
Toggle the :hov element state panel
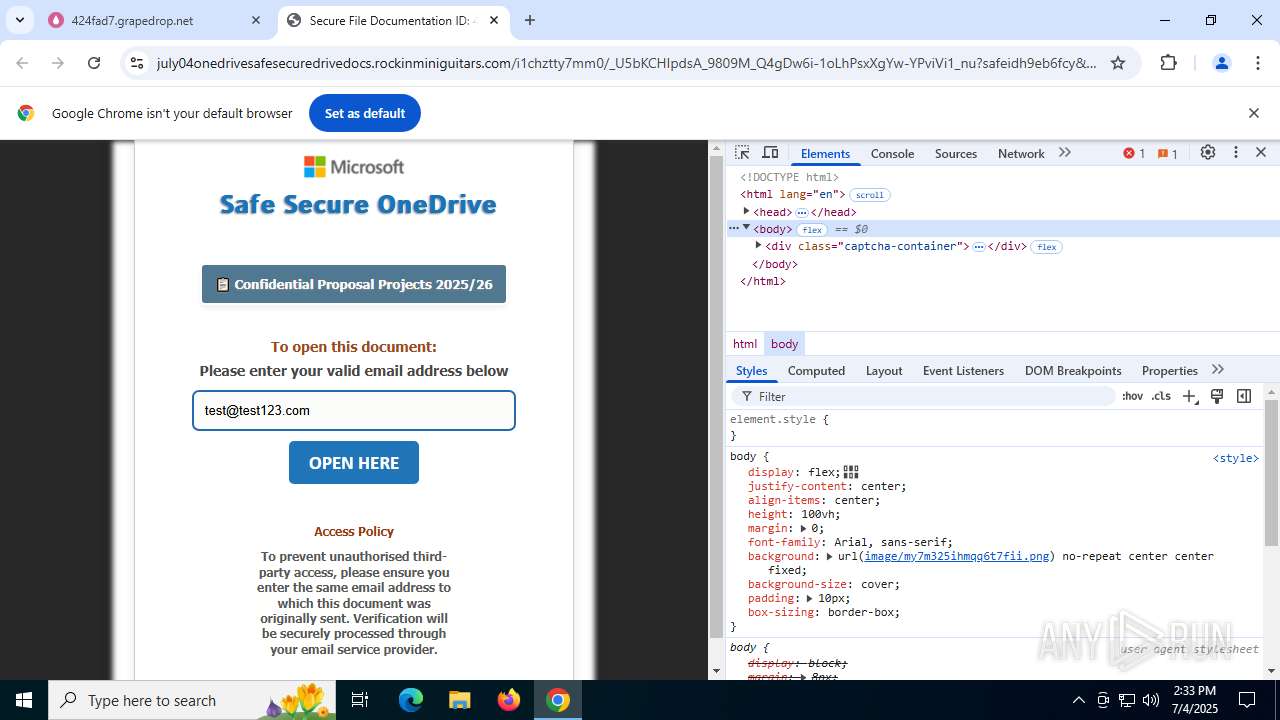(x=1132, y=397)
